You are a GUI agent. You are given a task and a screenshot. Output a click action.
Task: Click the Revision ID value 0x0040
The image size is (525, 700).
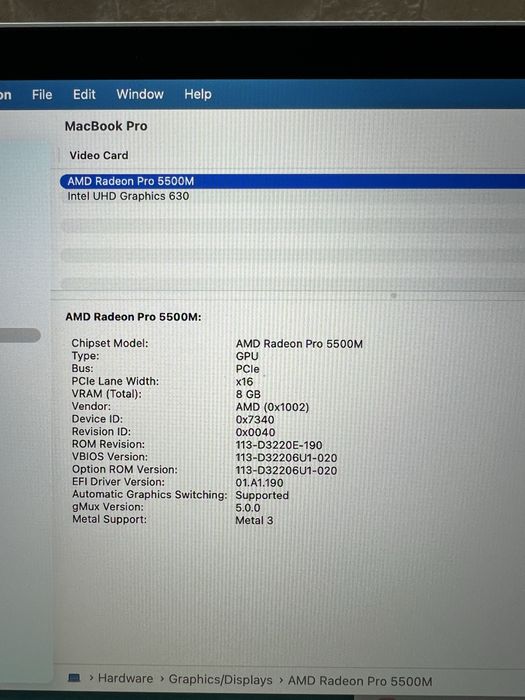pyautogui.click(x=255, y=433)
